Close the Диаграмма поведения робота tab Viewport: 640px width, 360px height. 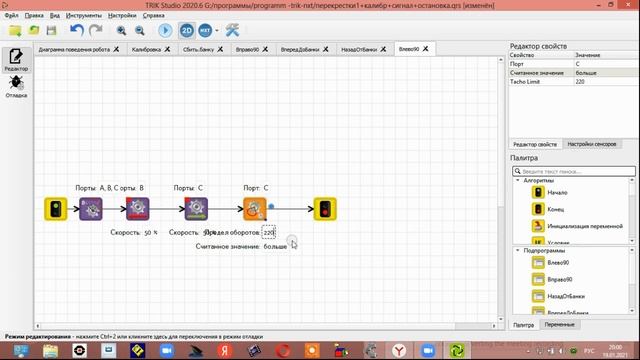coord(116,49)
